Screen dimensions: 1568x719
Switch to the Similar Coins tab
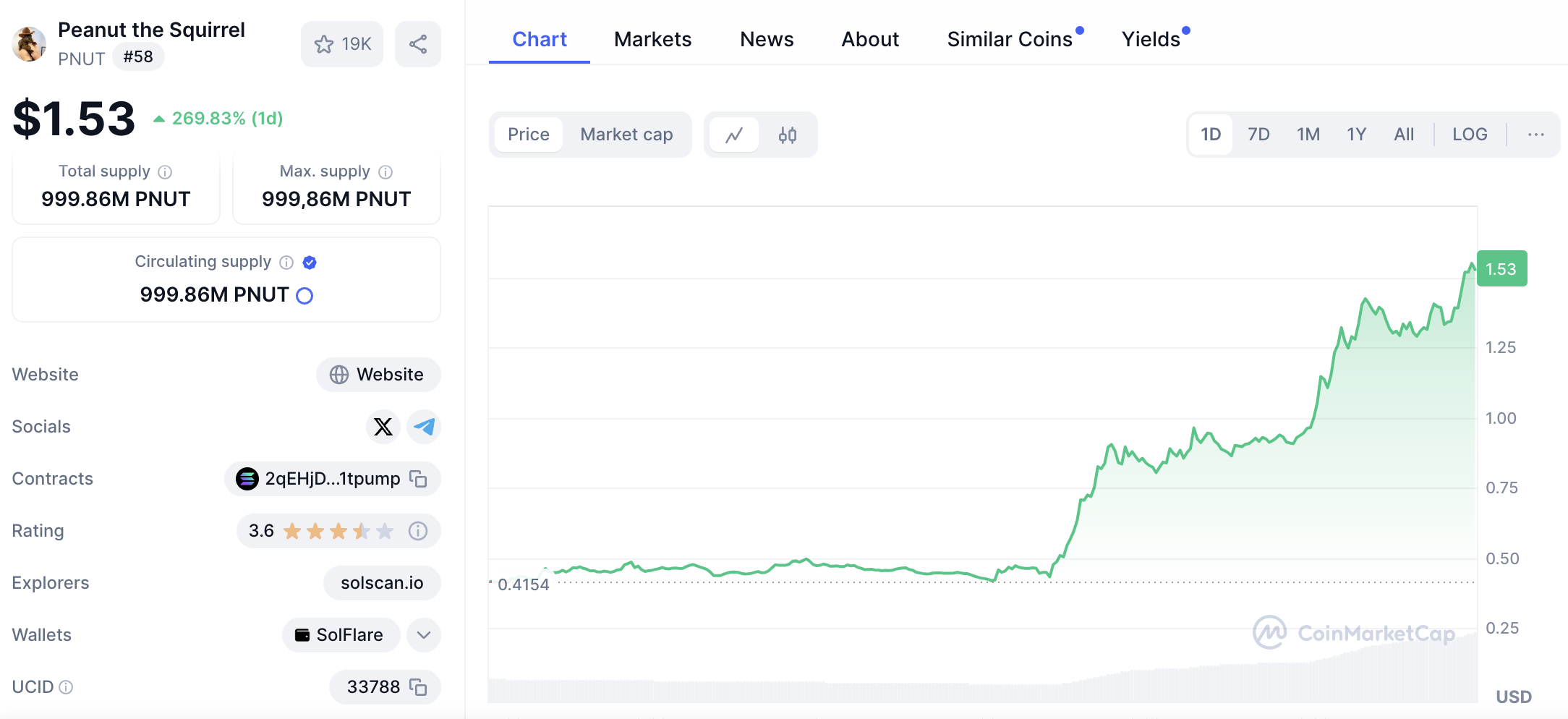click(x=1009, y=39)
